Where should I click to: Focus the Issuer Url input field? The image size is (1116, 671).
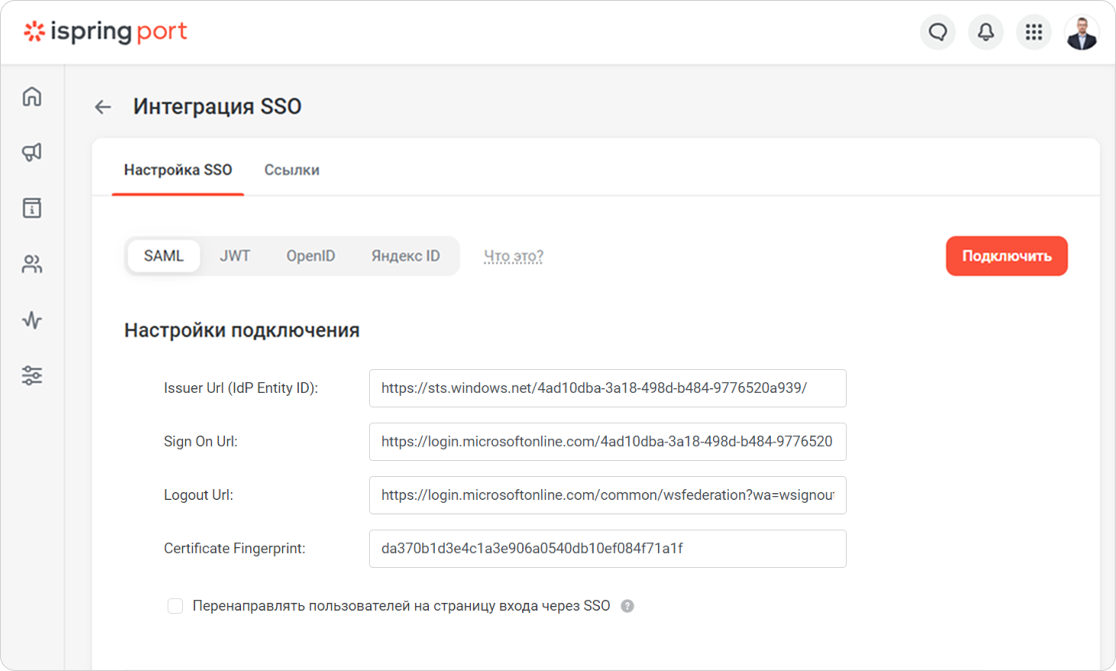[608, 389]
